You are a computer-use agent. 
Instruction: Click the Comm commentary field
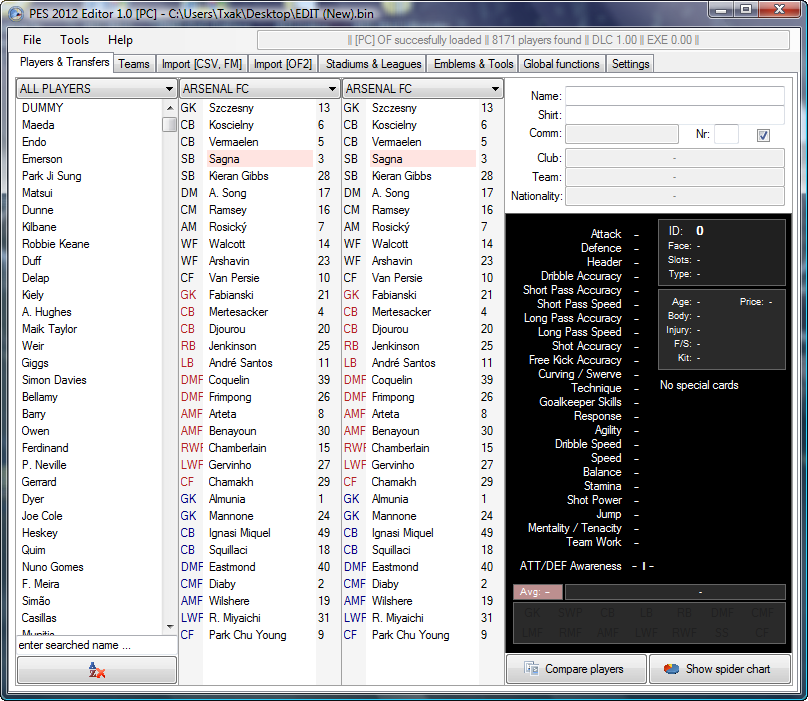621,134
